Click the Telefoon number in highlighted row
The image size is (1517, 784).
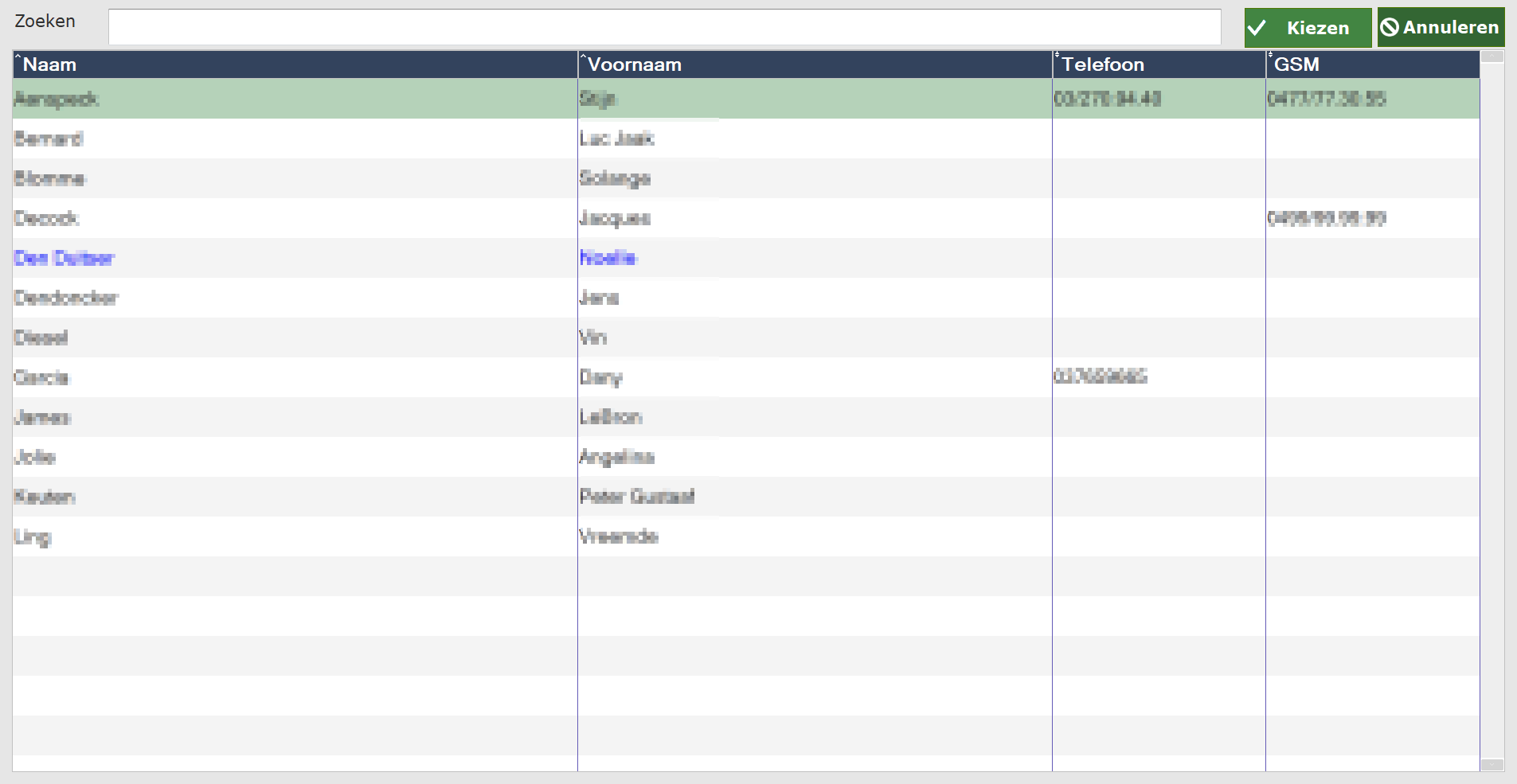(x=1107, y=99)
